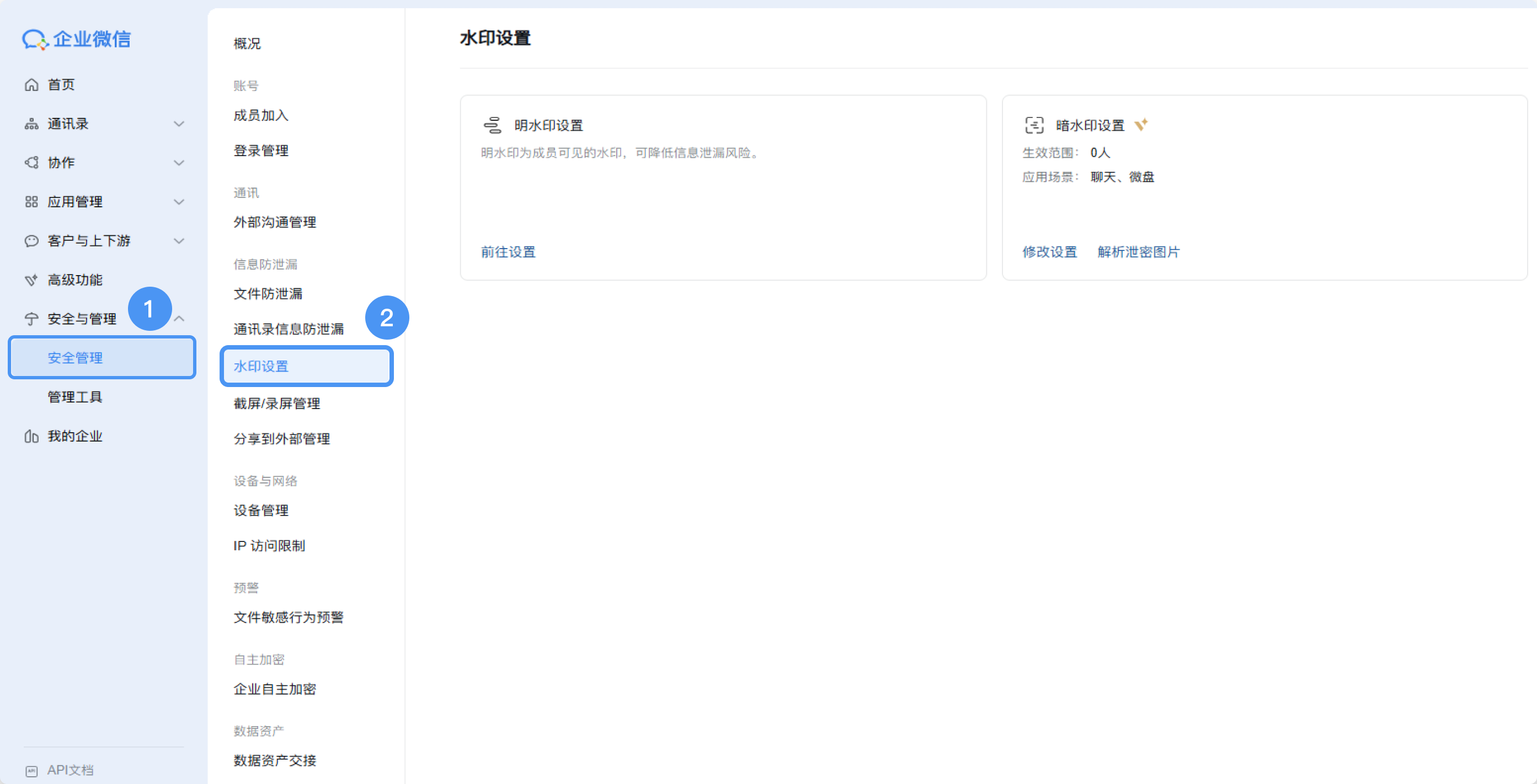Click the 前往设置 link
The height and width of the screenshot is (784, 1537).
click(508, 252)
